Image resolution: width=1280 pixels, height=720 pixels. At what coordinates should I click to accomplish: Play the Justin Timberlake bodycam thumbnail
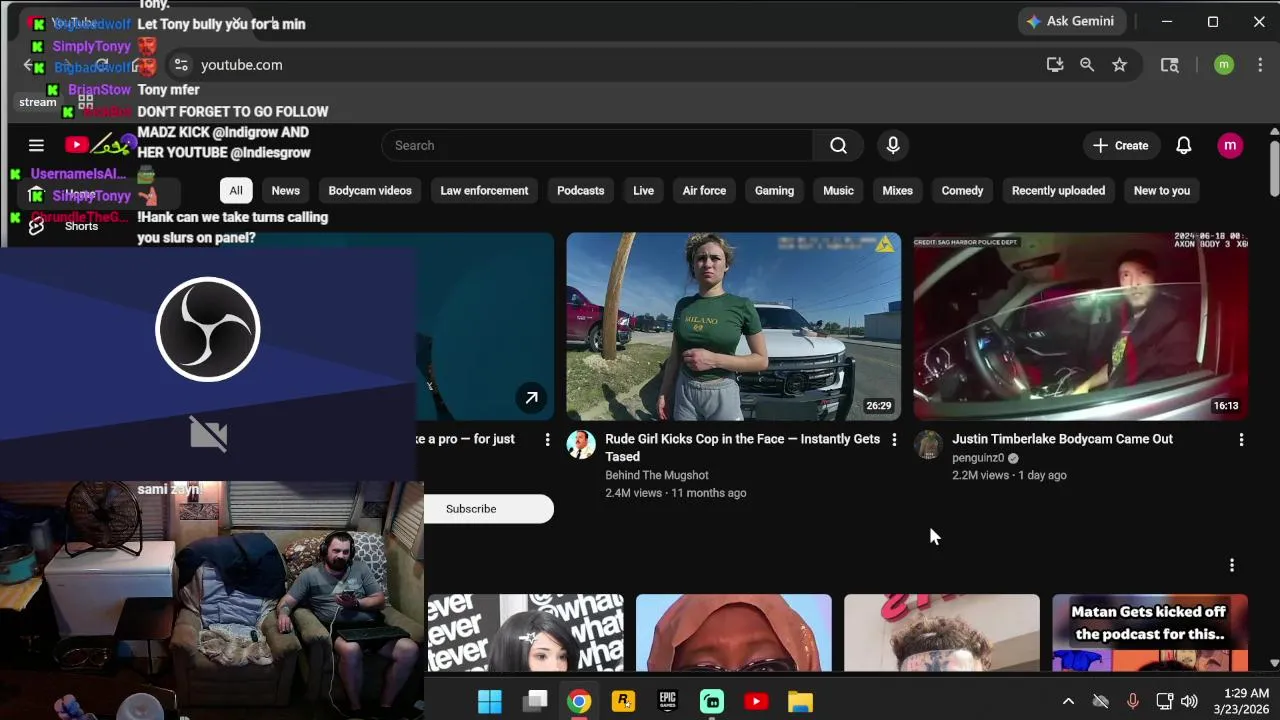(x=1081, y=326)
